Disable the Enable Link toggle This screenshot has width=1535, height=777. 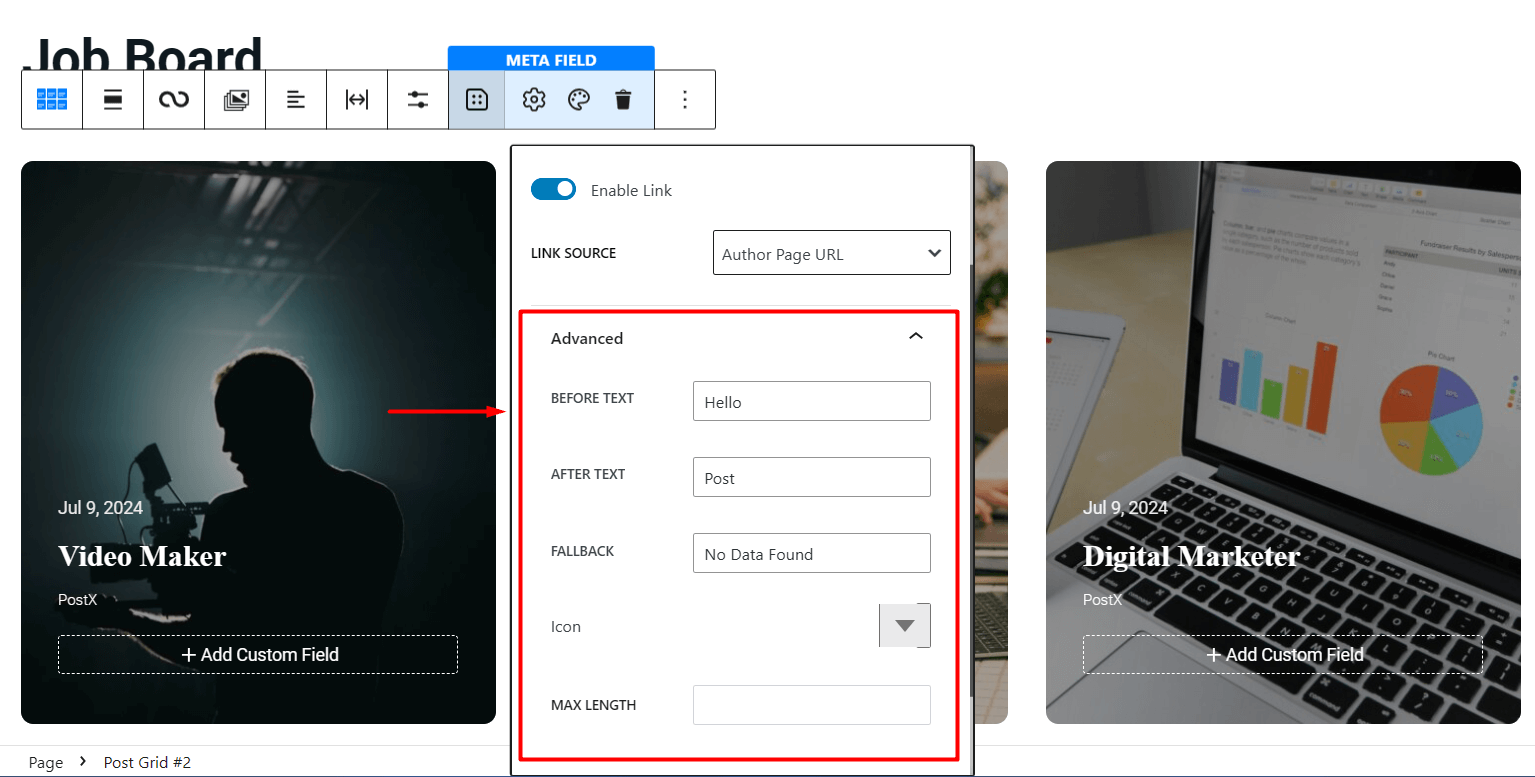click(x=553, y=189)
